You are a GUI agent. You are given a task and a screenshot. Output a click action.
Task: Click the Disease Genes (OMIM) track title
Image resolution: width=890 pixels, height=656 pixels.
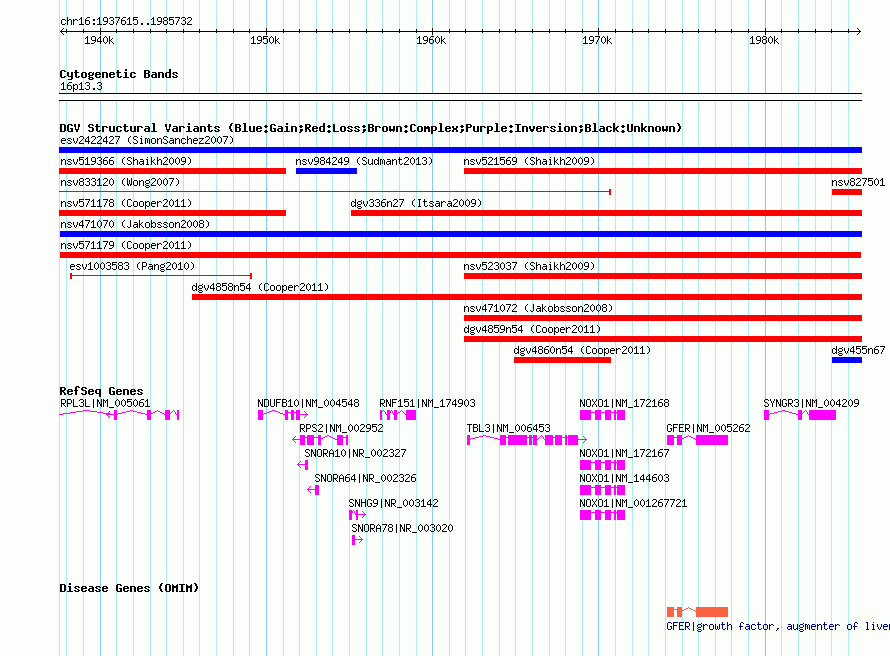129,588
